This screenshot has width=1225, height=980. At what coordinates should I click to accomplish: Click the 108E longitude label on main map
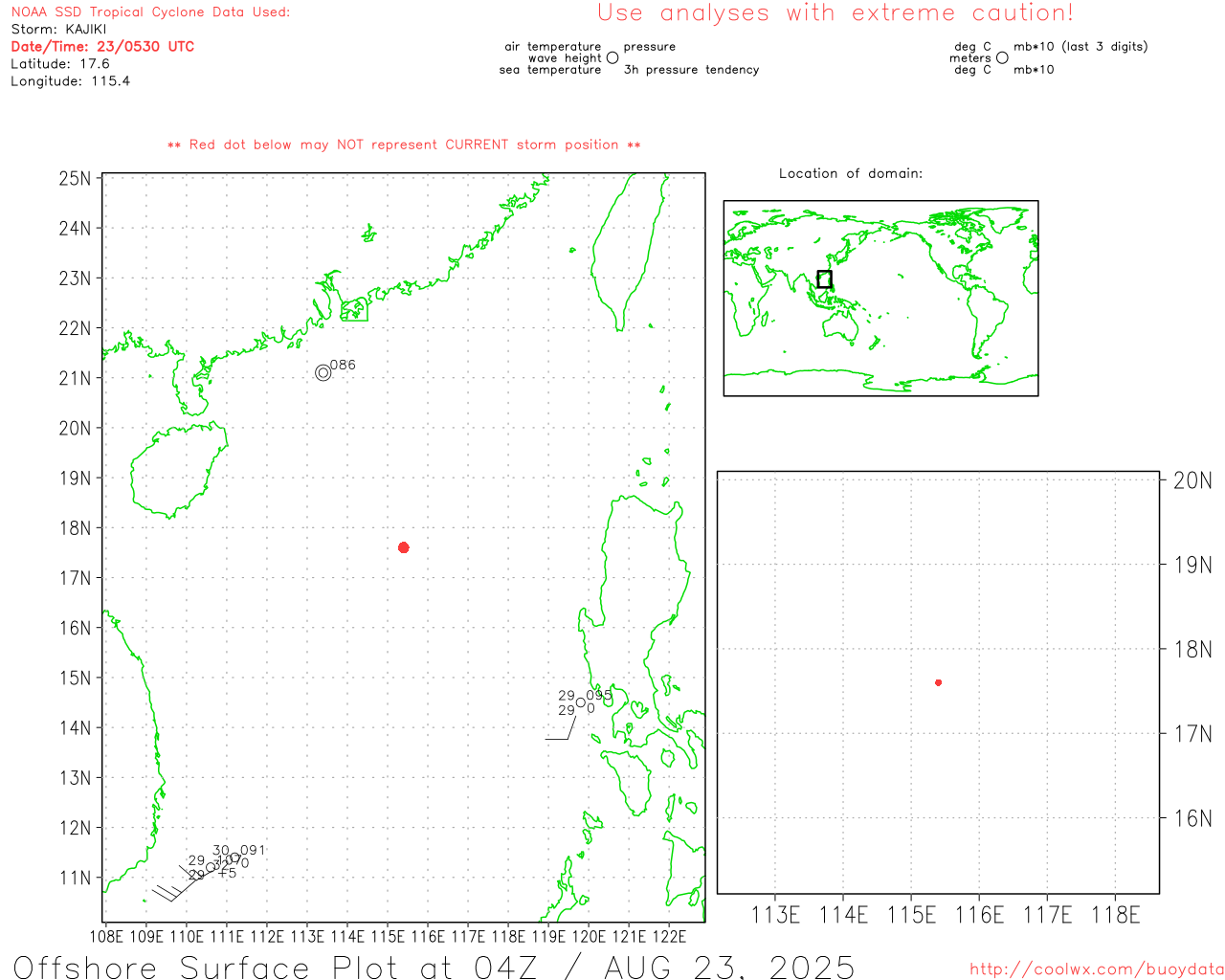point(106,936)
